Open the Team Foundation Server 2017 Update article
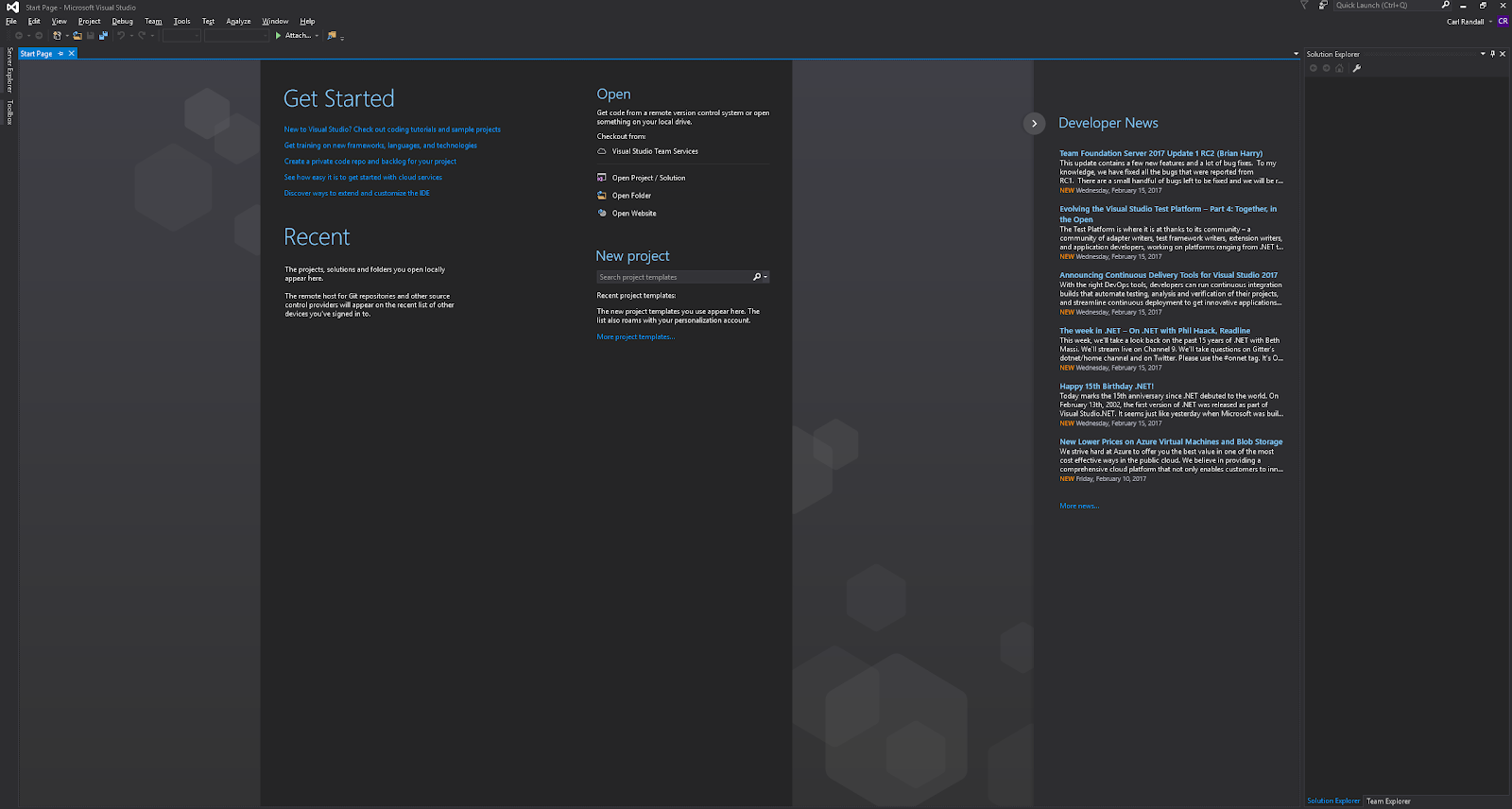Screen dimensions: 1512x809 (1160, 153)
